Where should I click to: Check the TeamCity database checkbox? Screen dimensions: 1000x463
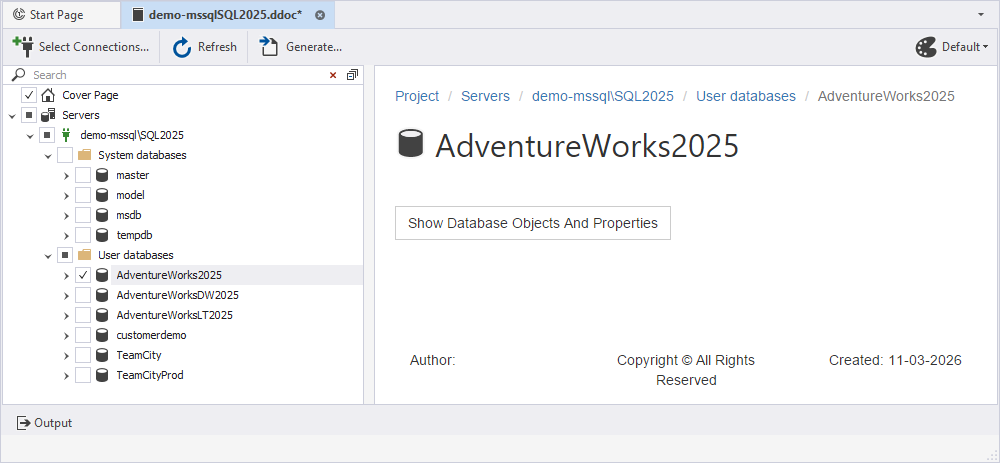(x=83, y=355)
